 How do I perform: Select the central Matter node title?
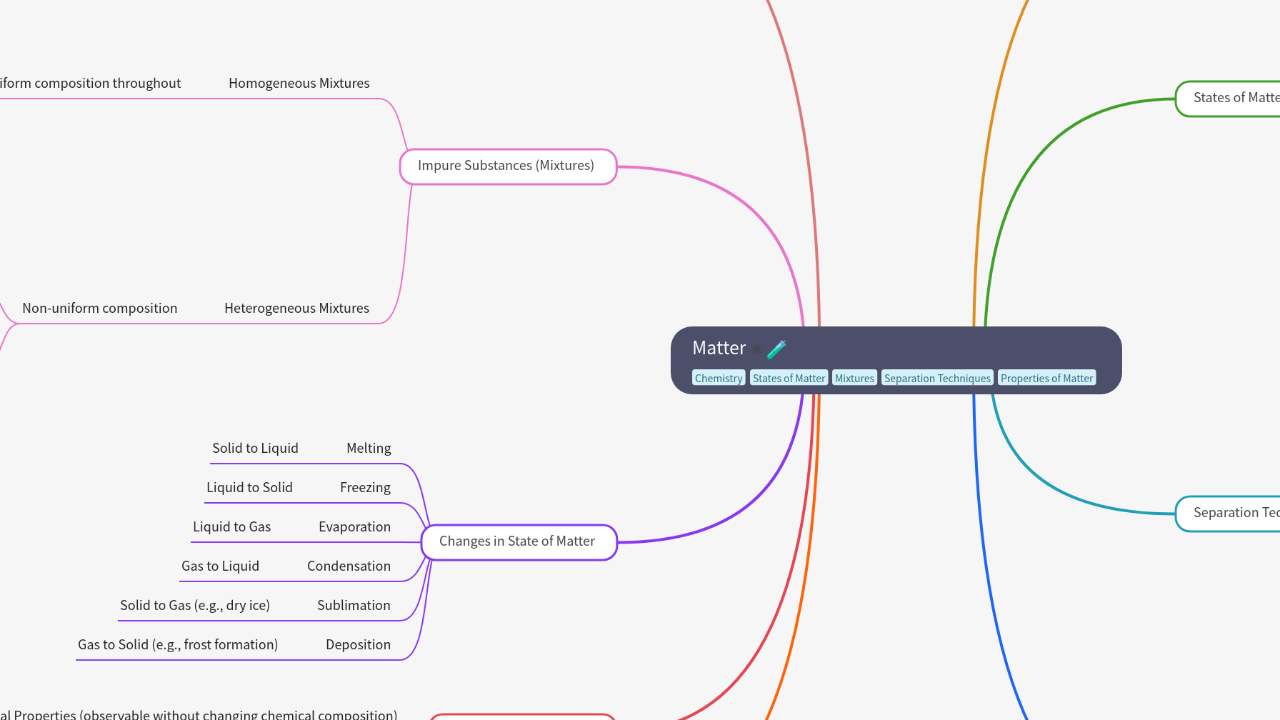coord(719,348)
